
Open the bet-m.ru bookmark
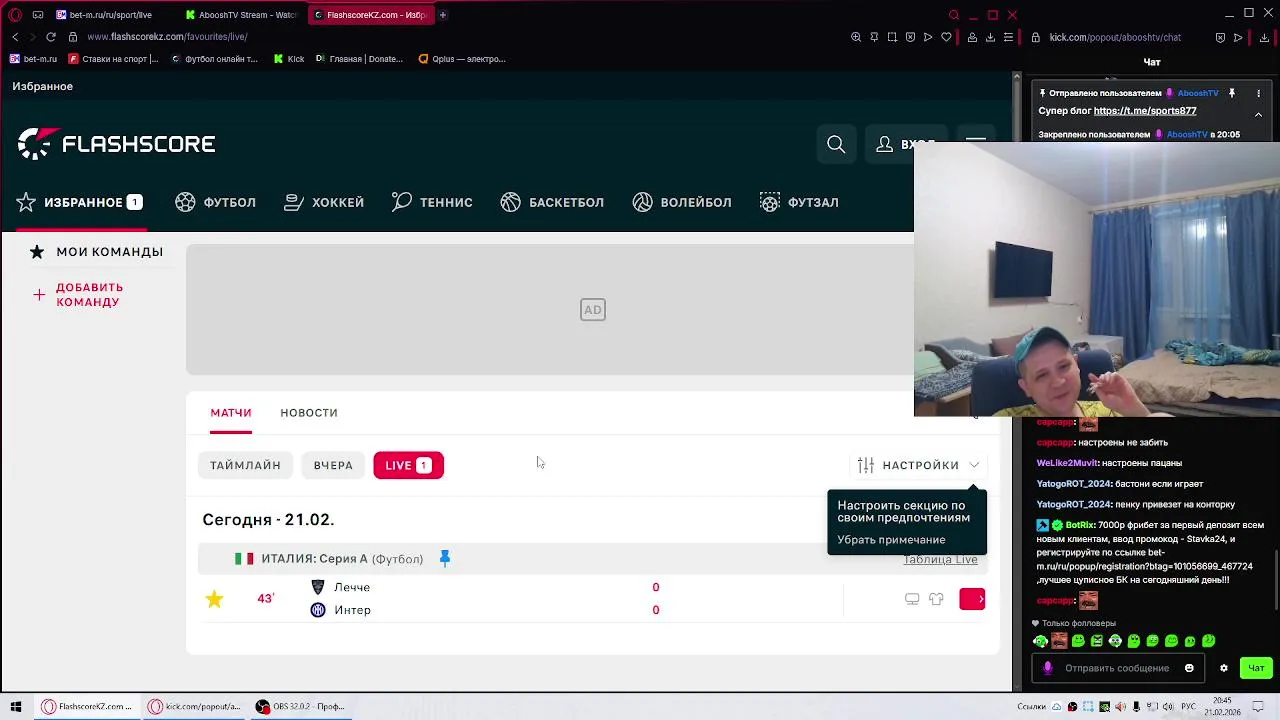33,59
